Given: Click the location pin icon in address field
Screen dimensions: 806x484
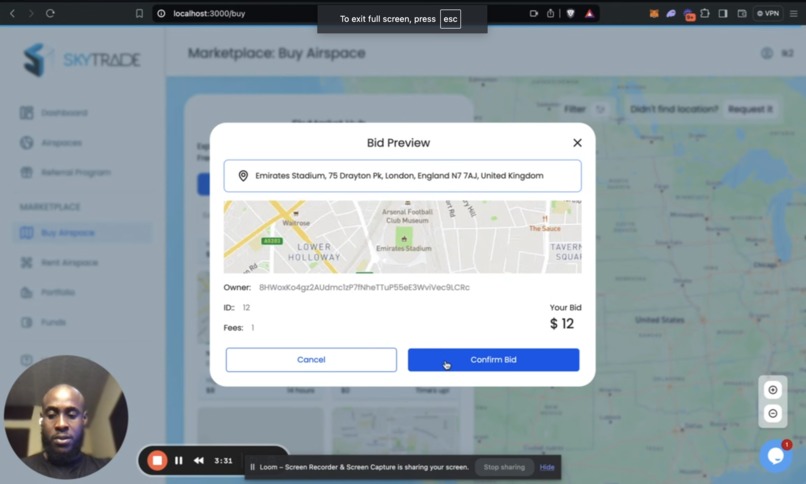Looking at the screenshot, I should pyautogui.click(x=243, y=176).
